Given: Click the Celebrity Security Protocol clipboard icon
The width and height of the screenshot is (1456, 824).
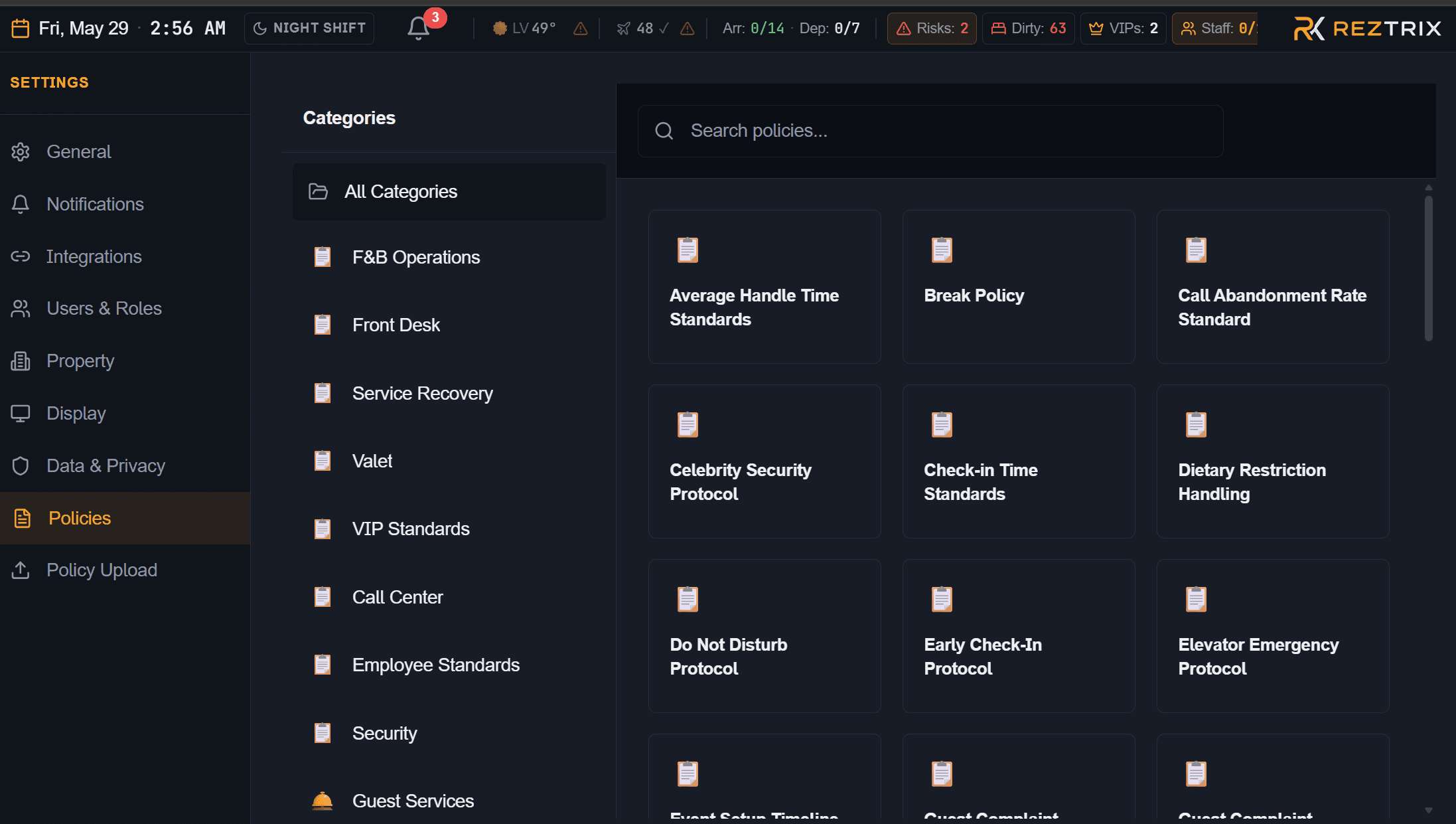Looking at the screenshot, I should click(x=688, y=425).
